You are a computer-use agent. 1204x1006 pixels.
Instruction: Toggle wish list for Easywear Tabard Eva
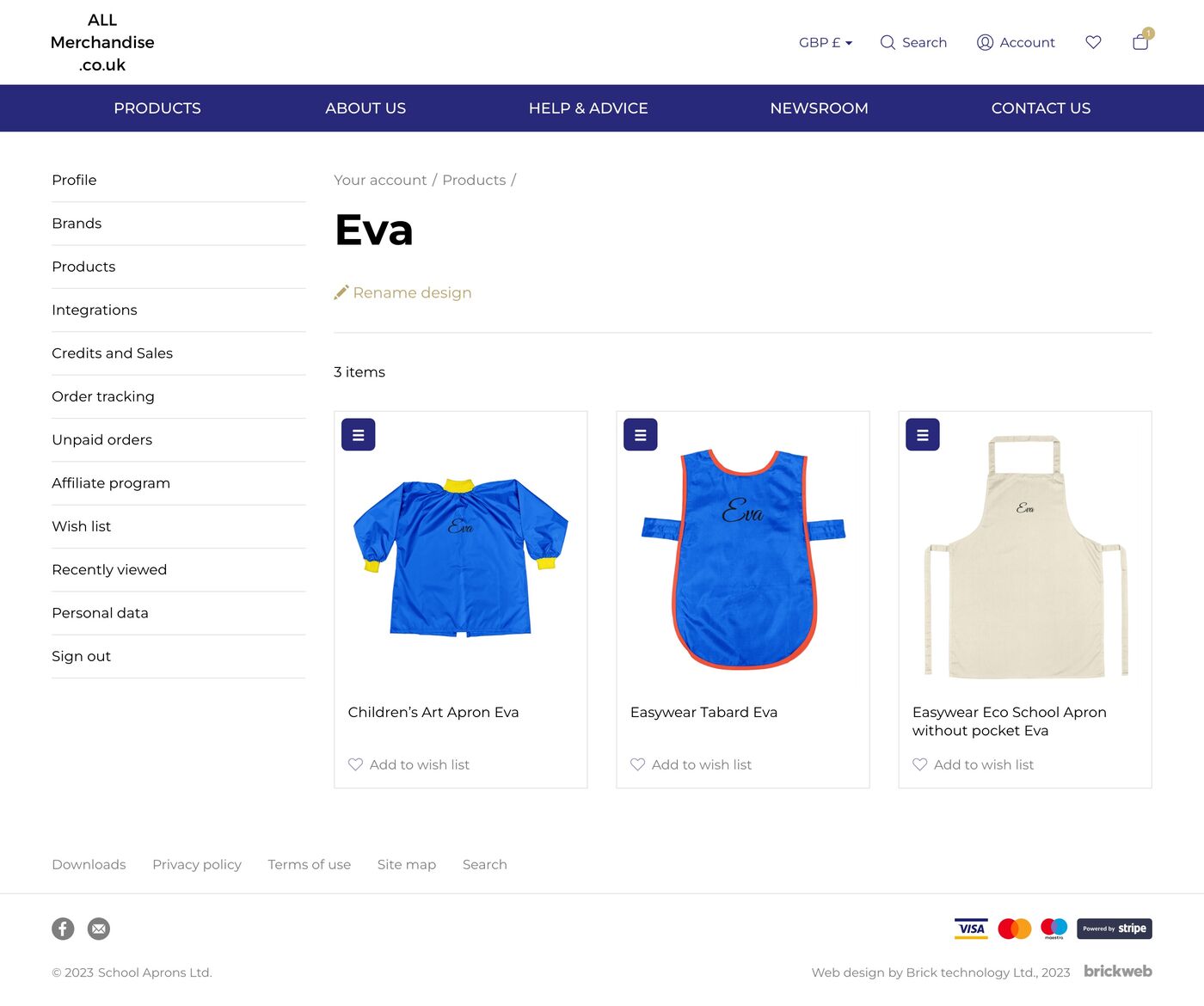coord(637,764)
